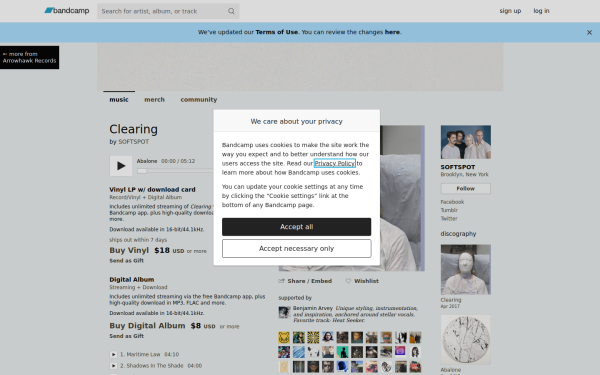Switch to the merch tab

154,99
